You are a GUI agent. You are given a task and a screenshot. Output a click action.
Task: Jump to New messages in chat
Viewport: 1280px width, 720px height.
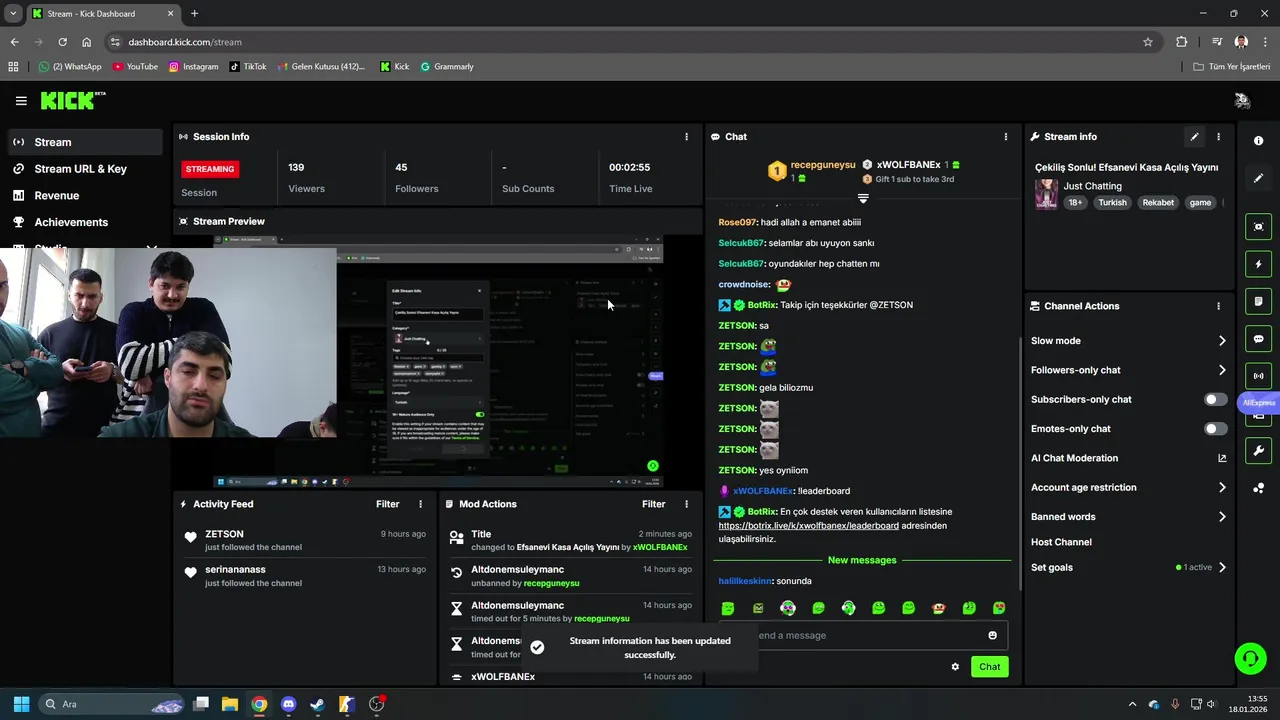point(862,560)
